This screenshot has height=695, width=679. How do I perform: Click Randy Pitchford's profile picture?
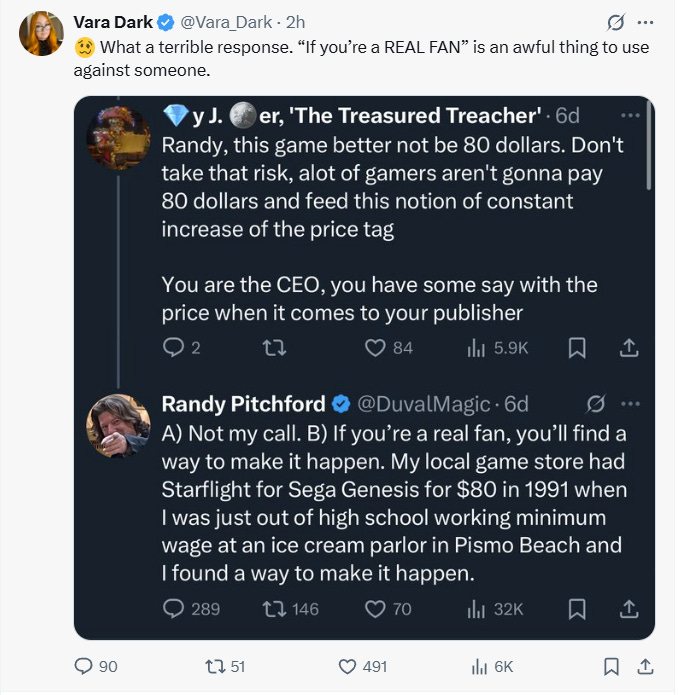(118, 426)
